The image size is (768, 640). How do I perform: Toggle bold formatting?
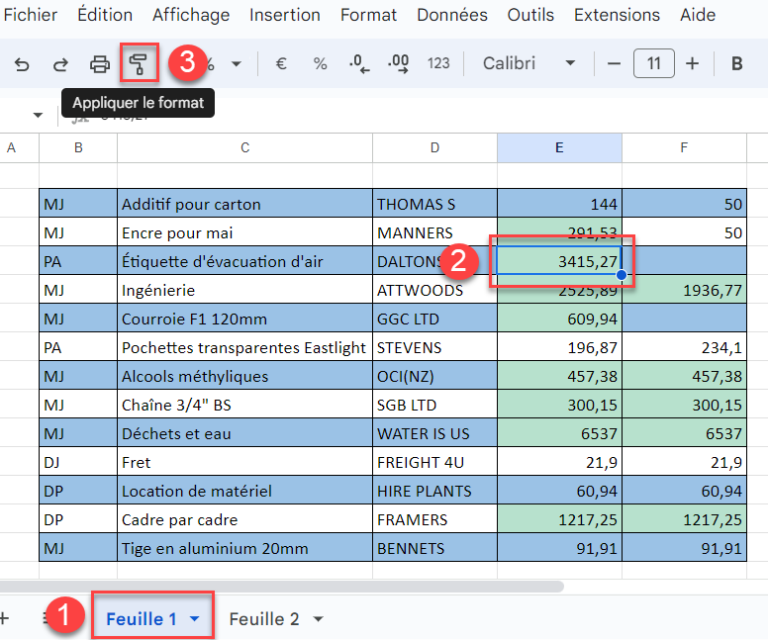click(737, 64)
